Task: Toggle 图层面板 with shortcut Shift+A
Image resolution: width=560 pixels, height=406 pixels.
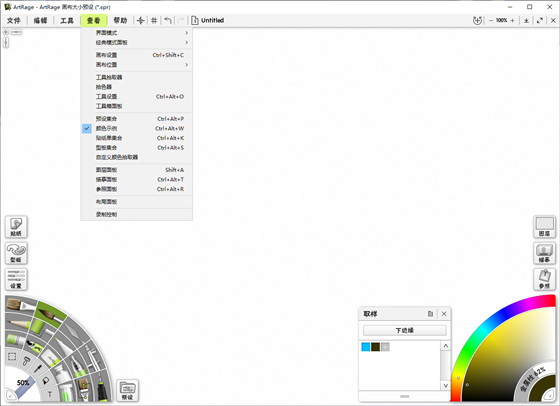Action: [137, 170]
